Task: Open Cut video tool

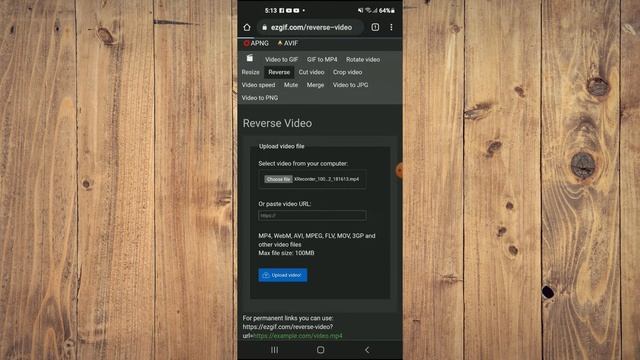Action: [311, 72]
